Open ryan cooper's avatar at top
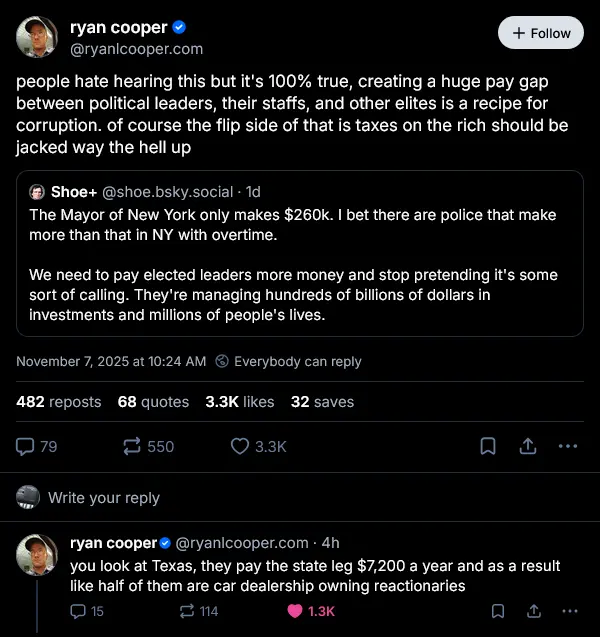 click(x=37, y=37)
